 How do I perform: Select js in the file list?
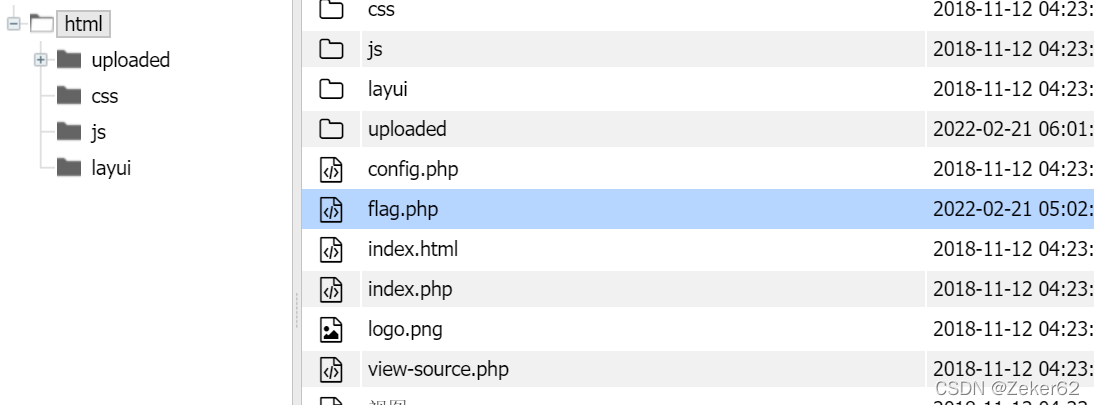(x=375, y=50)
